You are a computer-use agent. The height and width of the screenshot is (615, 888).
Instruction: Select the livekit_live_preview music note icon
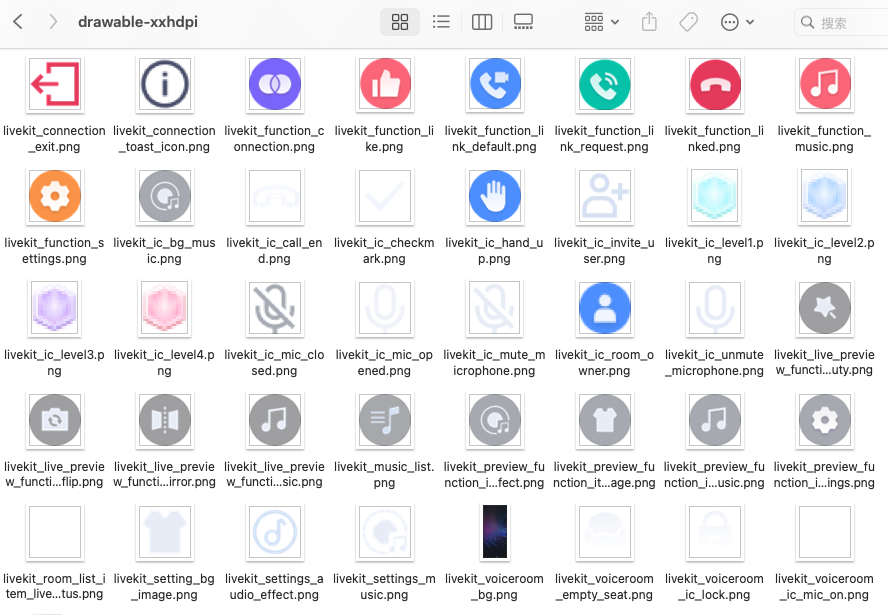(x=275, y=420)
